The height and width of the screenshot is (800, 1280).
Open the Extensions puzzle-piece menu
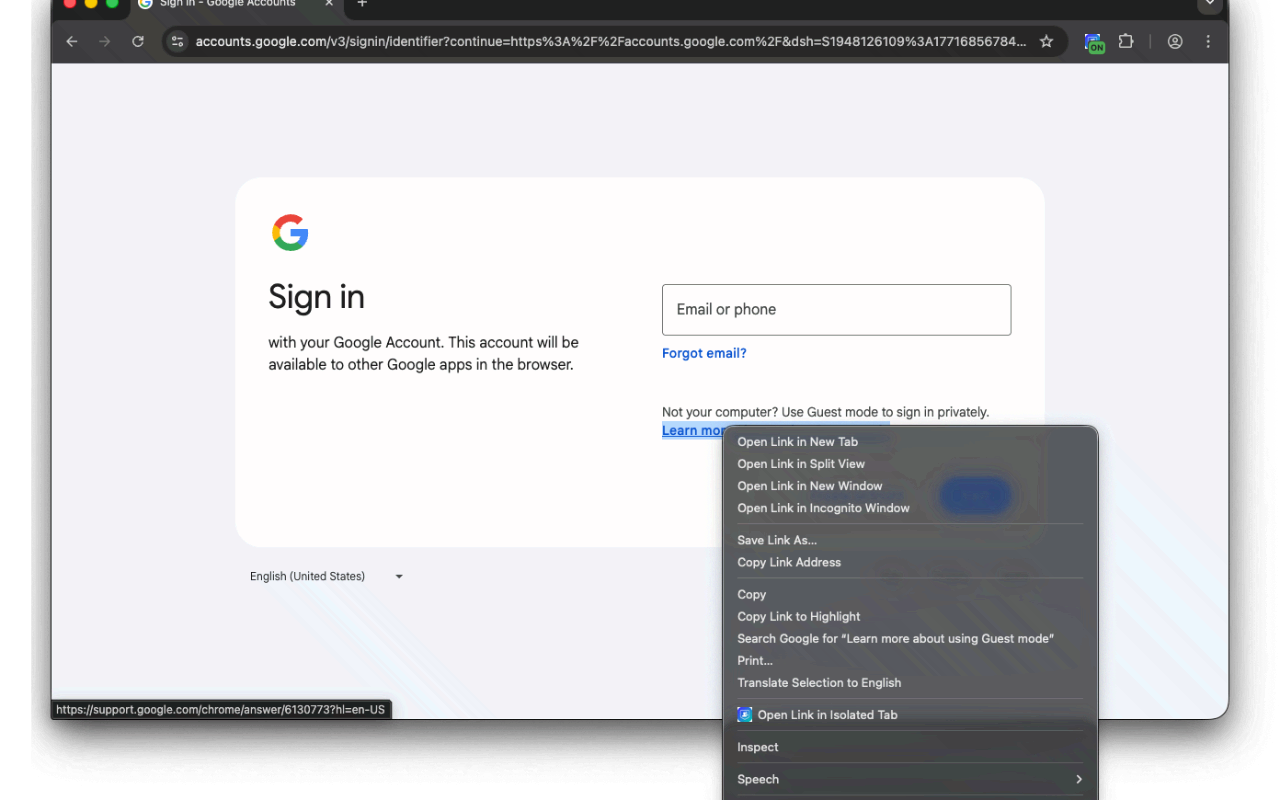tap(1126, 42)
